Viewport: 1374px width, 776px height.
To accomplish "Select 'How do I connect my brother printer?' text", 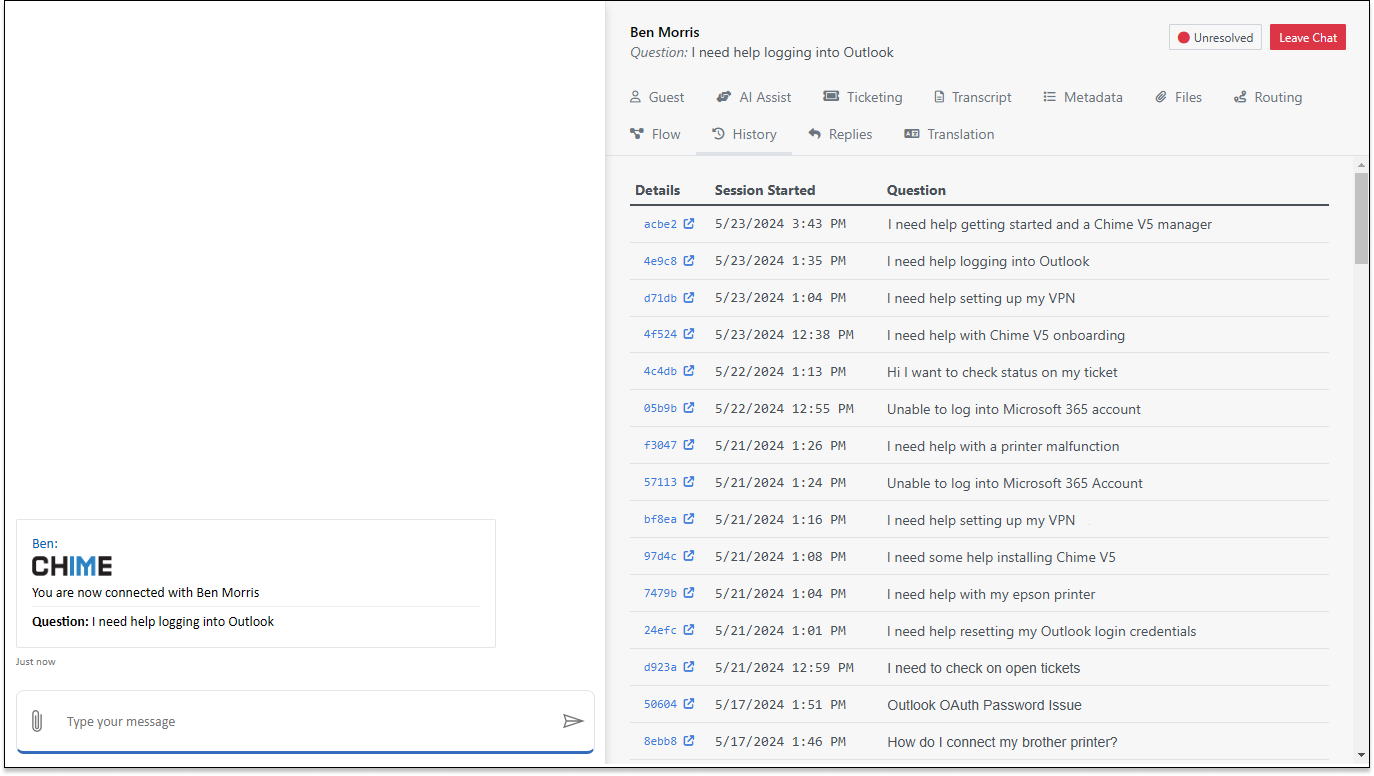I will pyautogui.click(x=1002, y=742).
